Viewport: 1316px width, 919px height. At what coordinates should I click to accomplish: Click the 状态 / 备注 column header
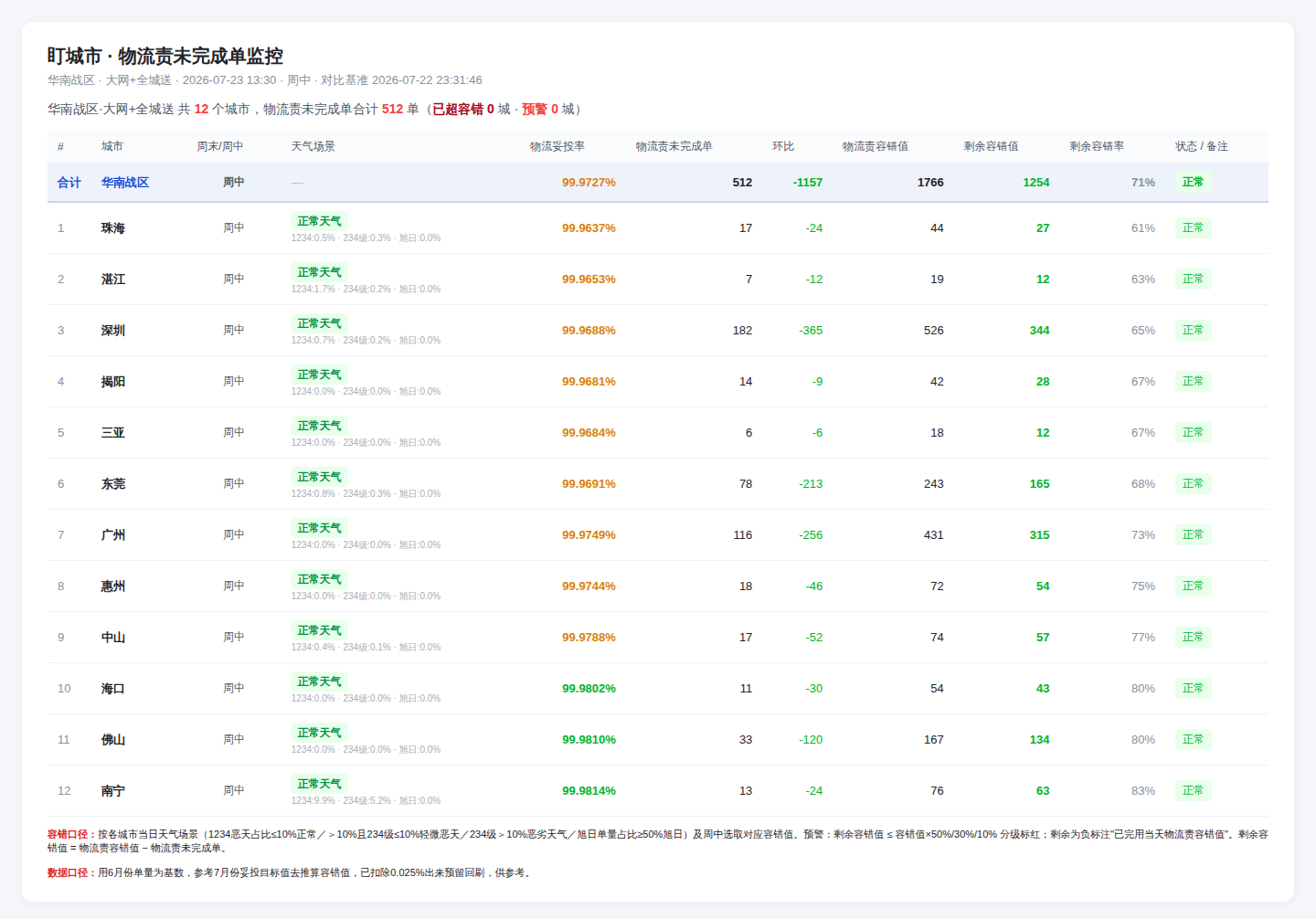(1202, 146)
